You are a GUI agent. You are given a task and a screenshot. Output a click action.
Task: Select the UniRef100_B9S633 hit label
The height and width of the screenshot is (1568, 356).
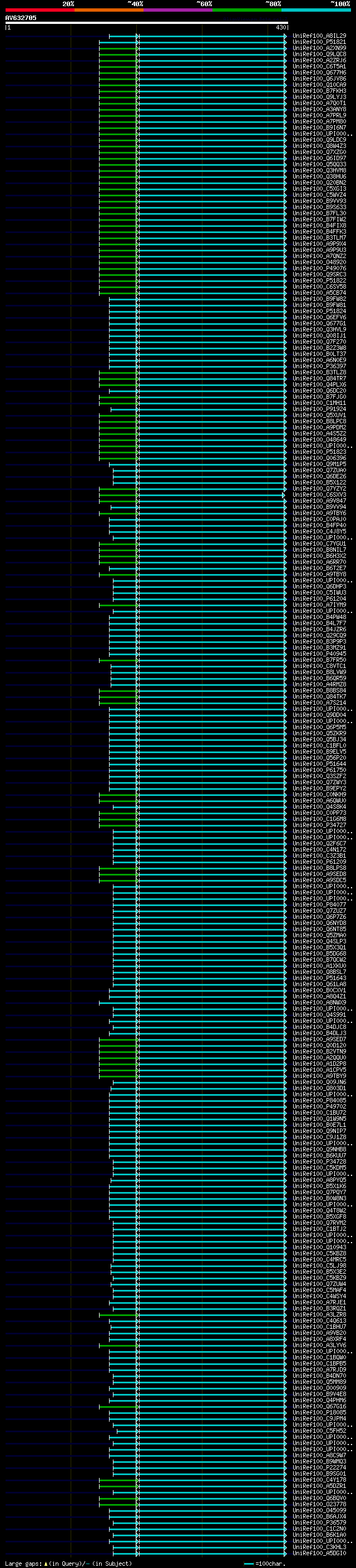pyautogui.click(x=319, y=207)
